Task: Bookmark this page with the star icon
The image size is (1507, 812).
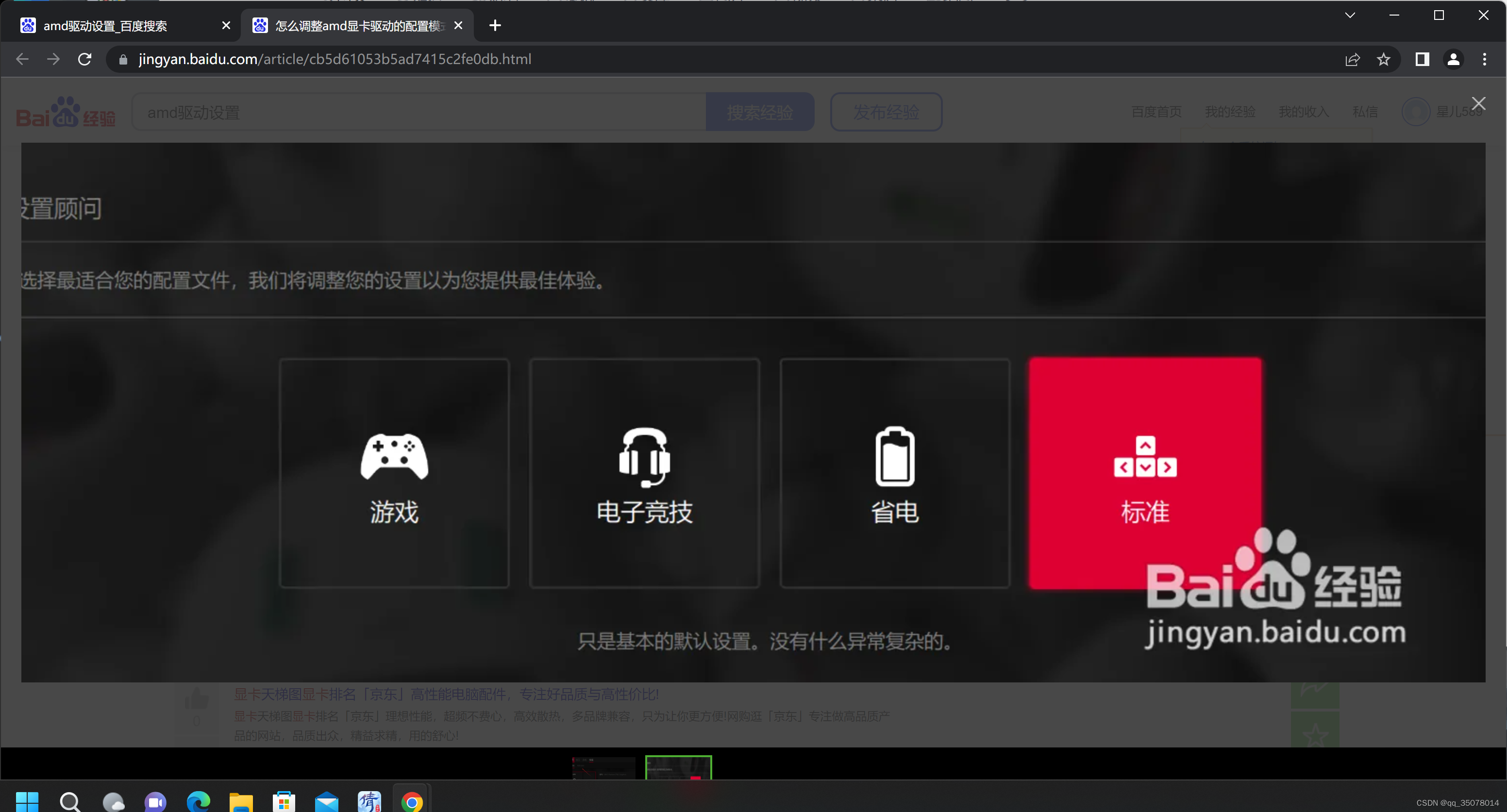Action: pyautogui.click(x=1384, y=59)
